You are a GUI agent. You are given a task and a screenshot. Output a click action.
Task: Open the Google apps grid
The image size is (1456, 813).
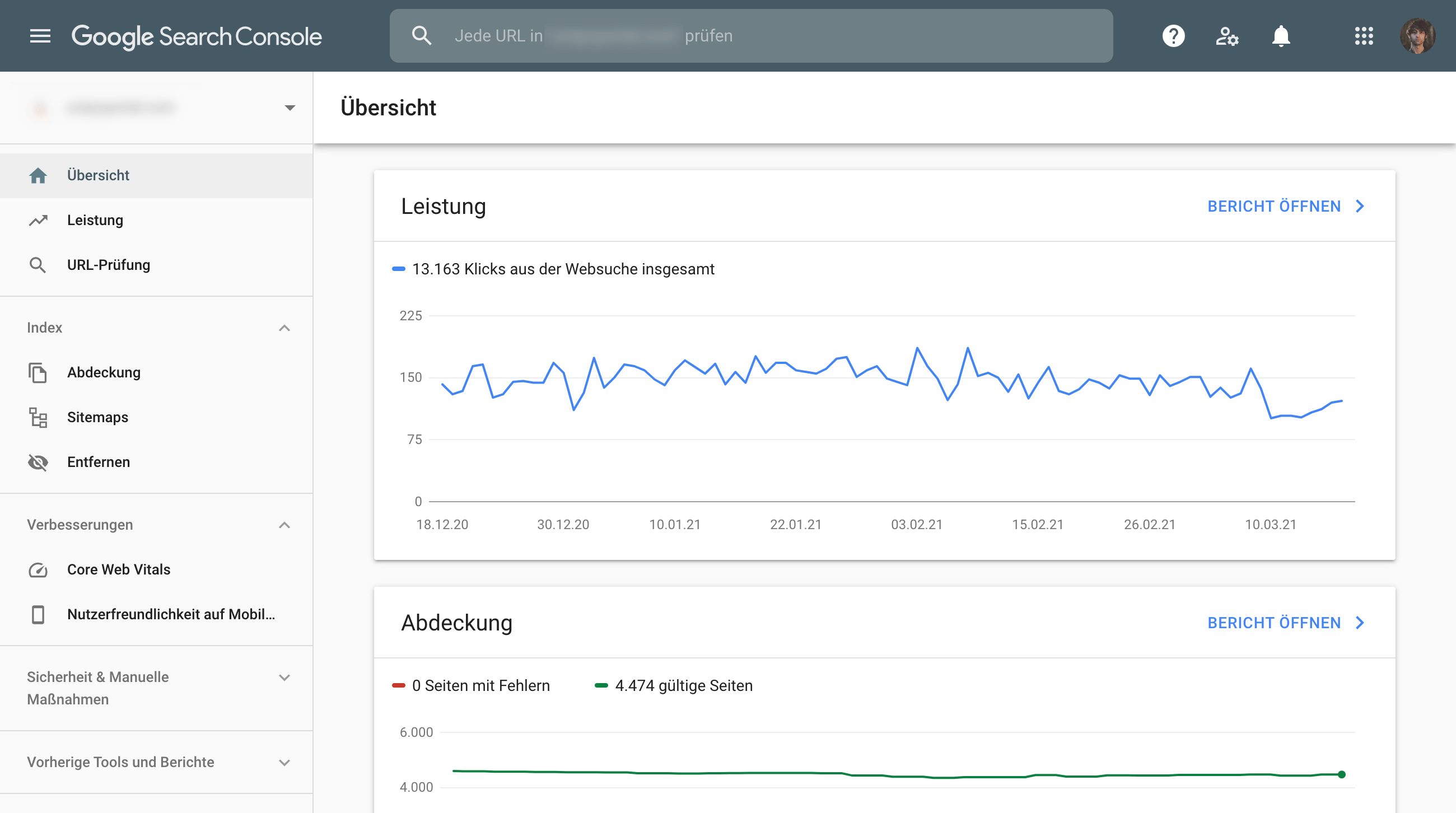(1363, 36)
